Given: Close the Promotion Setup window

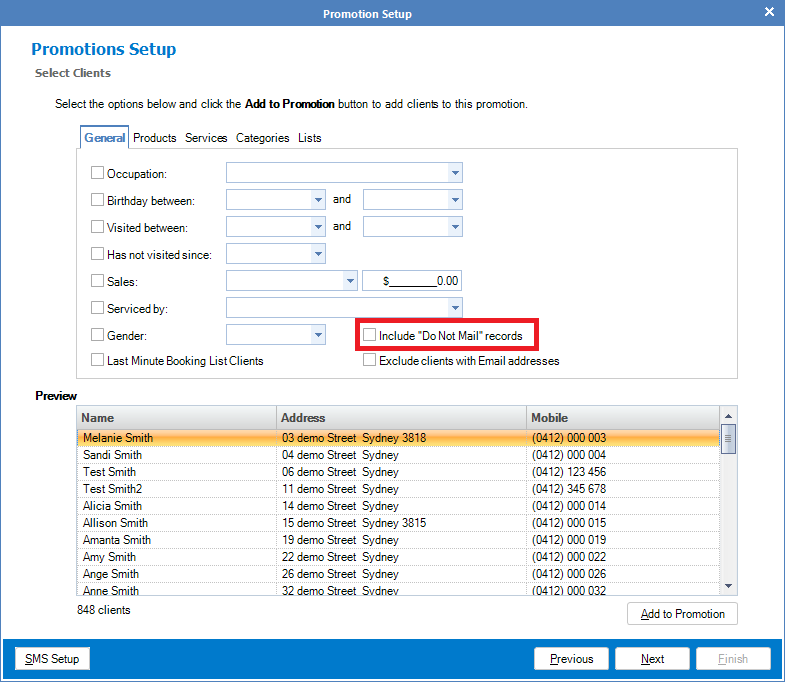Looking at the screenshot, I should [769, 13].
